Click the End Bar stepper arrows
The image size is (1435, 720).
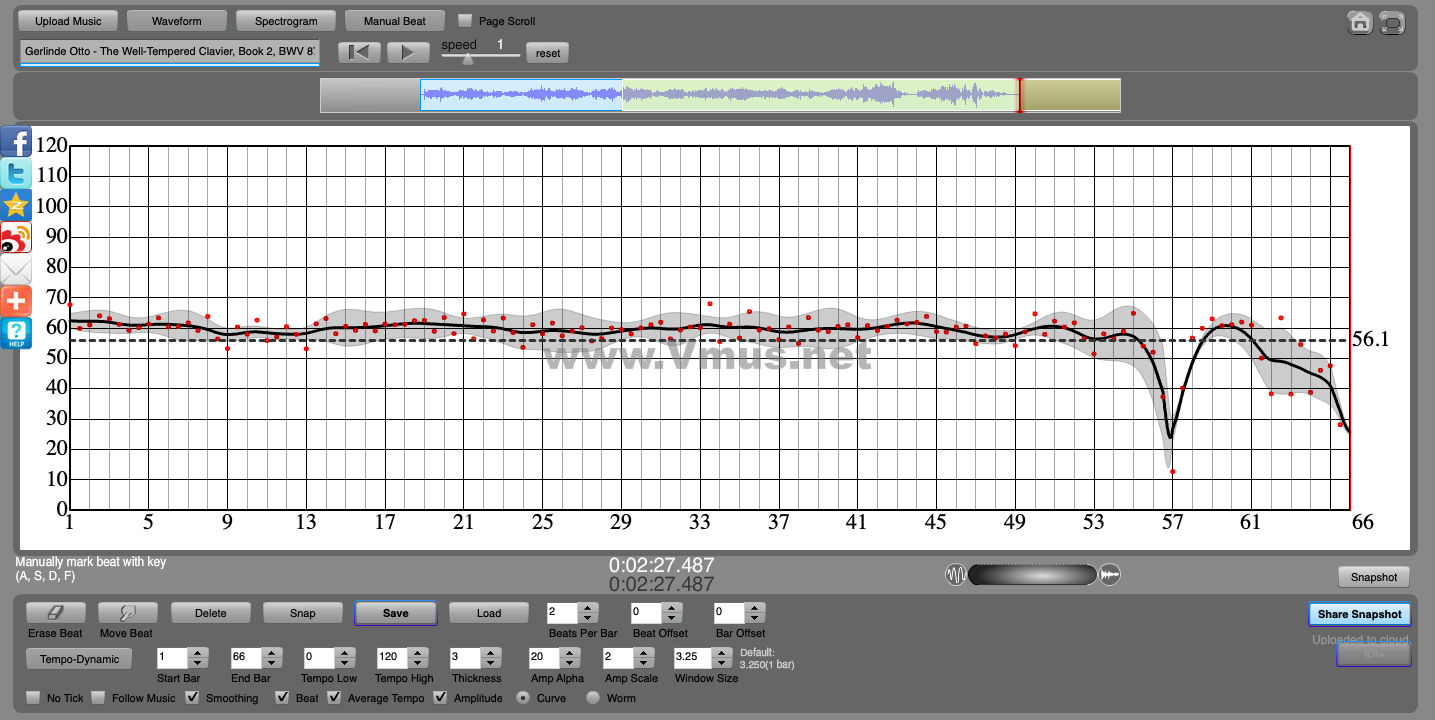point(271,657)
